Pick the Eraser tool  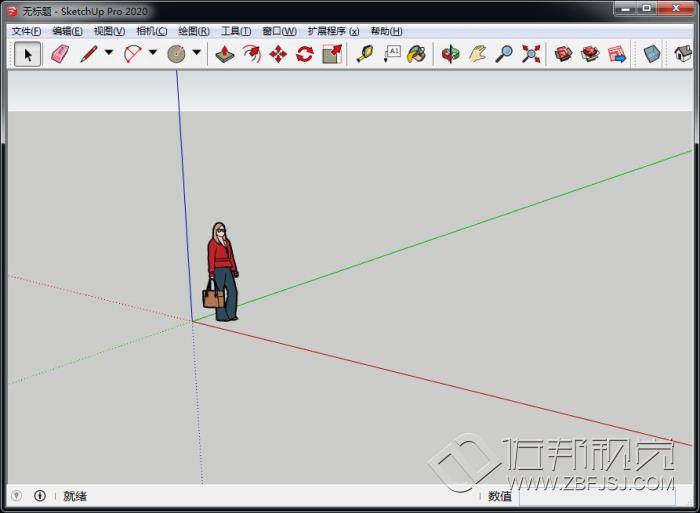point(60,54)
